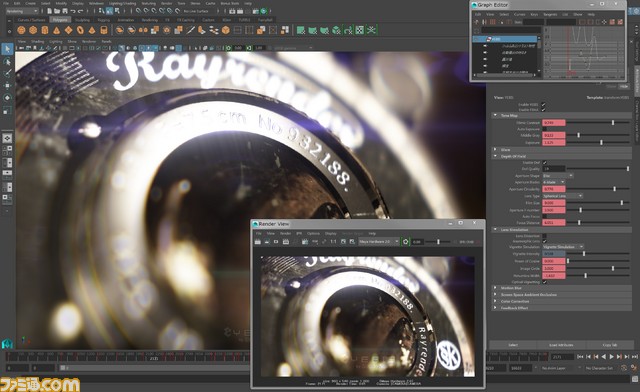This screenshot has height=392, width=640.
Task: Click the polygon pyramid shelf icon
Action: [x=92, y=30]
